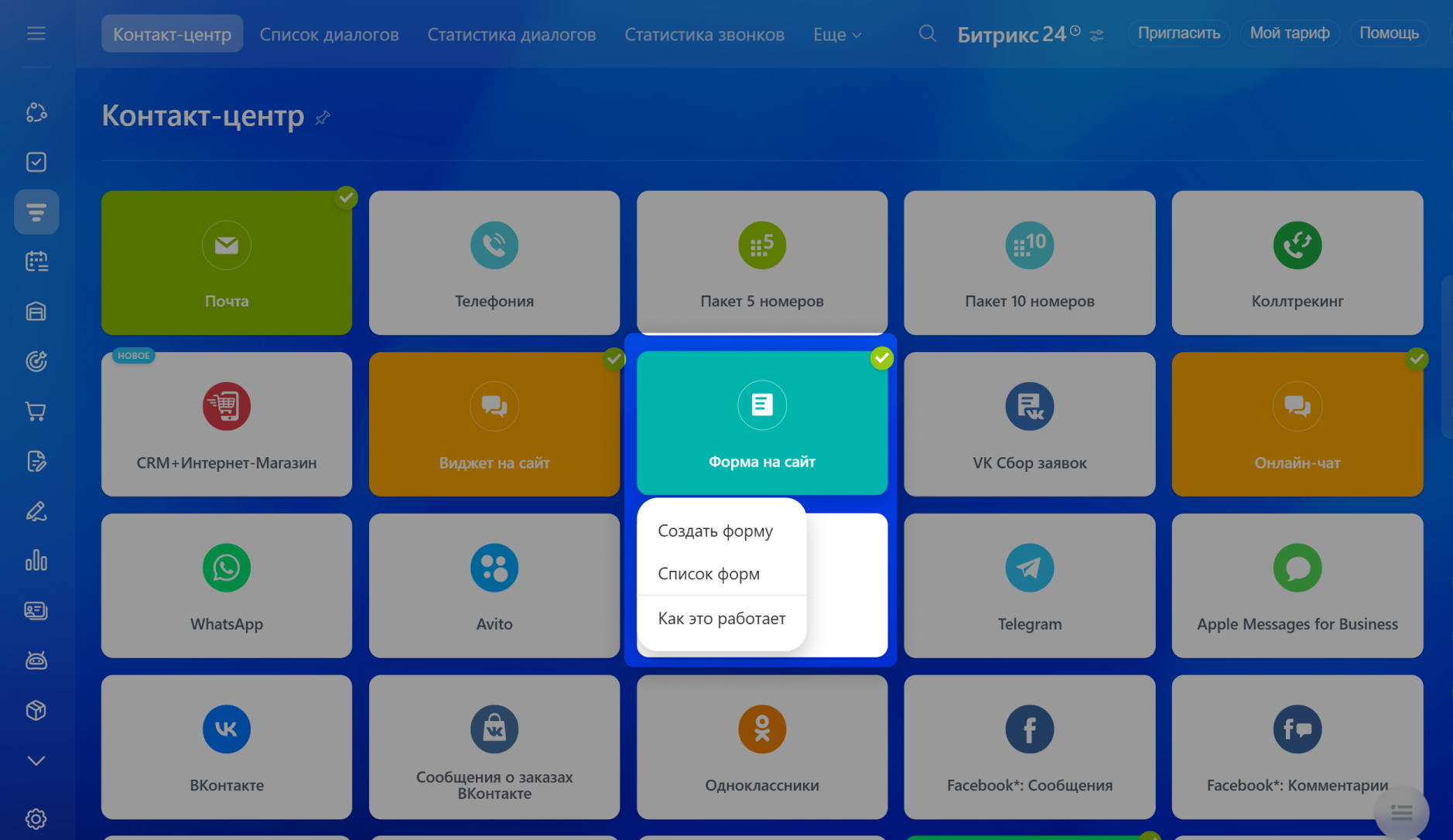Click the Помощь button
The height and width of the screenshot is (840, 1453).
1389,33
